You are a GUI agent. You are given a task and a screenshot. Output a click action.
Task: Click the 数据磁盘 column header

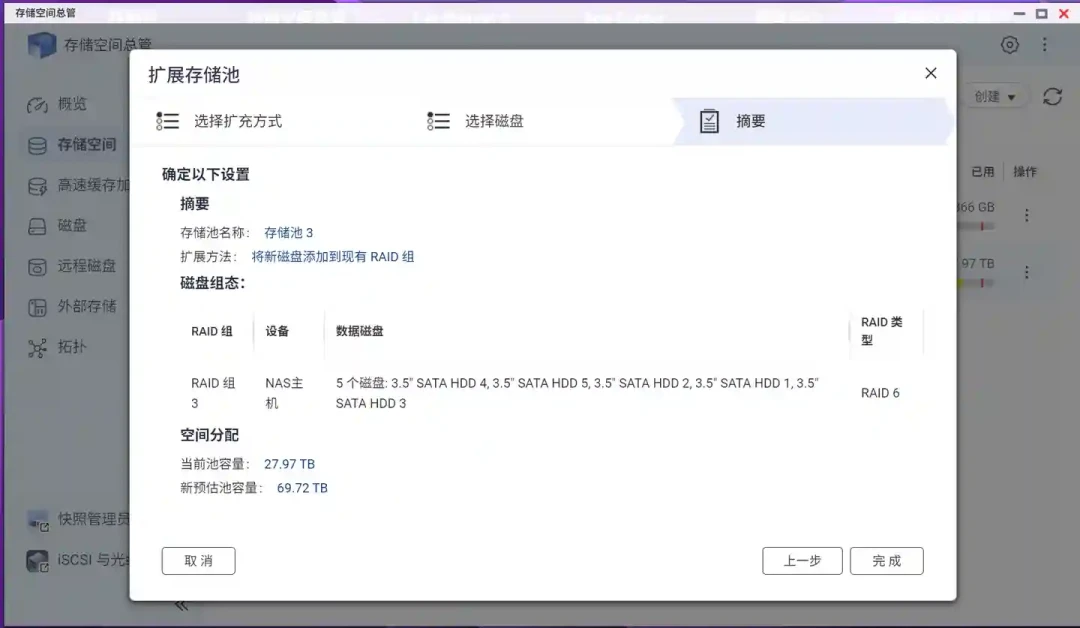360,331
